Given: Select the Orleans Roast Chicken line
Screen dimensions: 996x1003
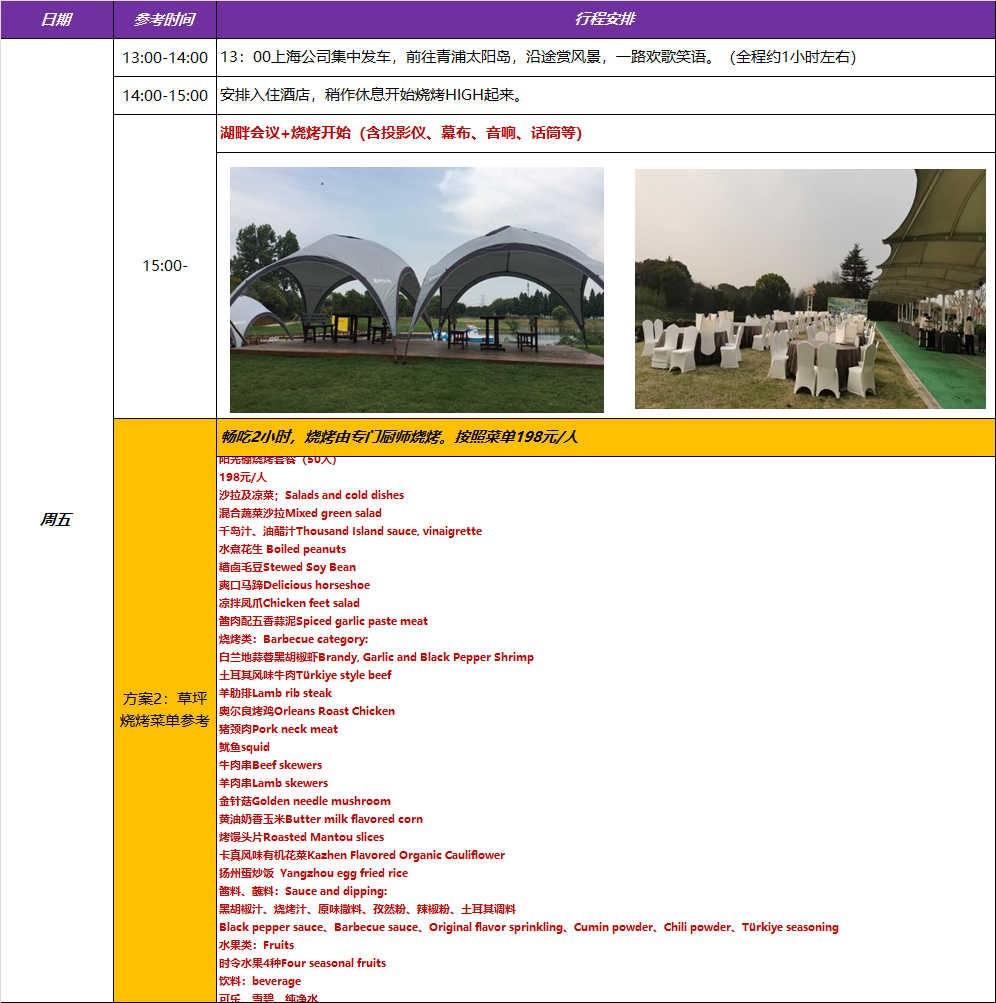Looking at the screenshot, I should pyautogui.click(x=307, y=711).
